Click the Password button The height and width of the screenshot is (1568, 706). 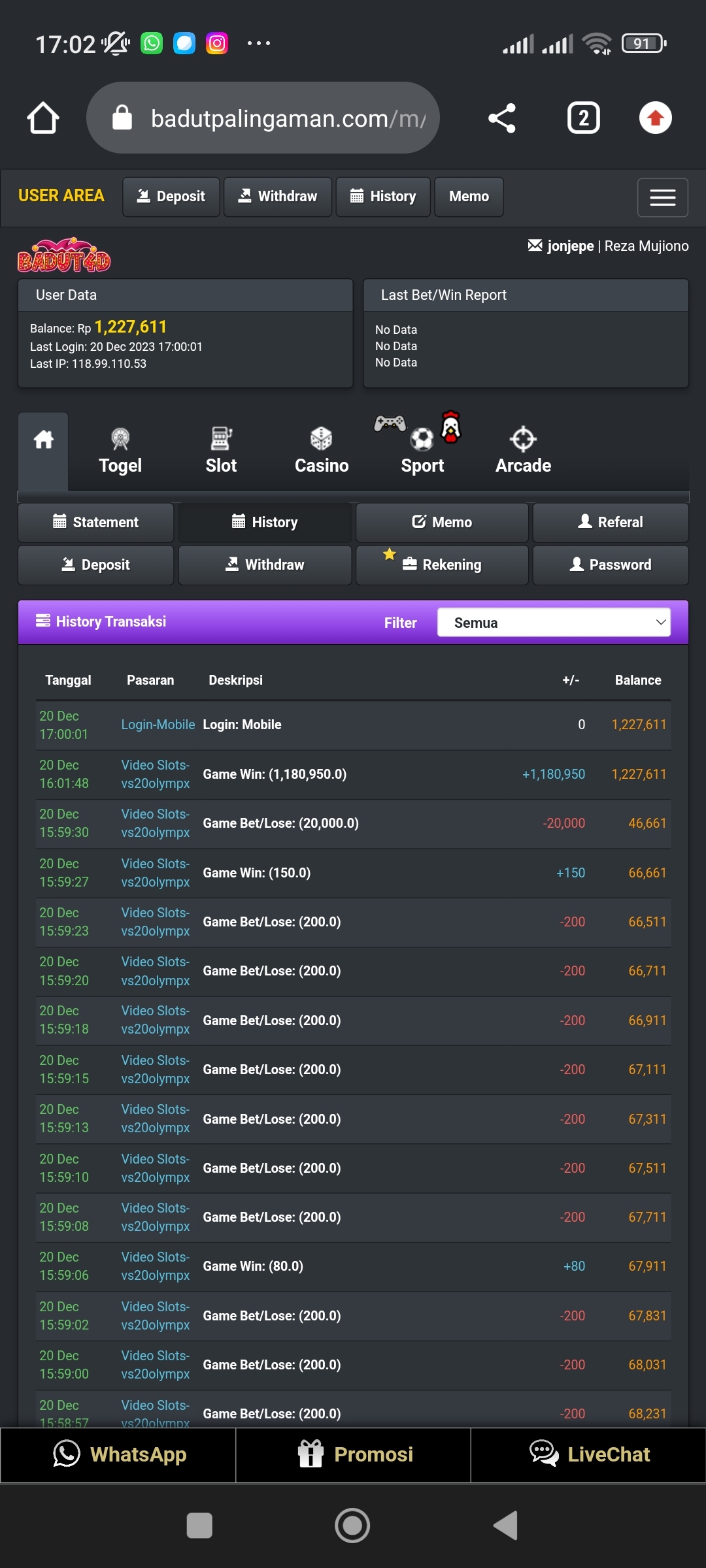coord(611,565)
